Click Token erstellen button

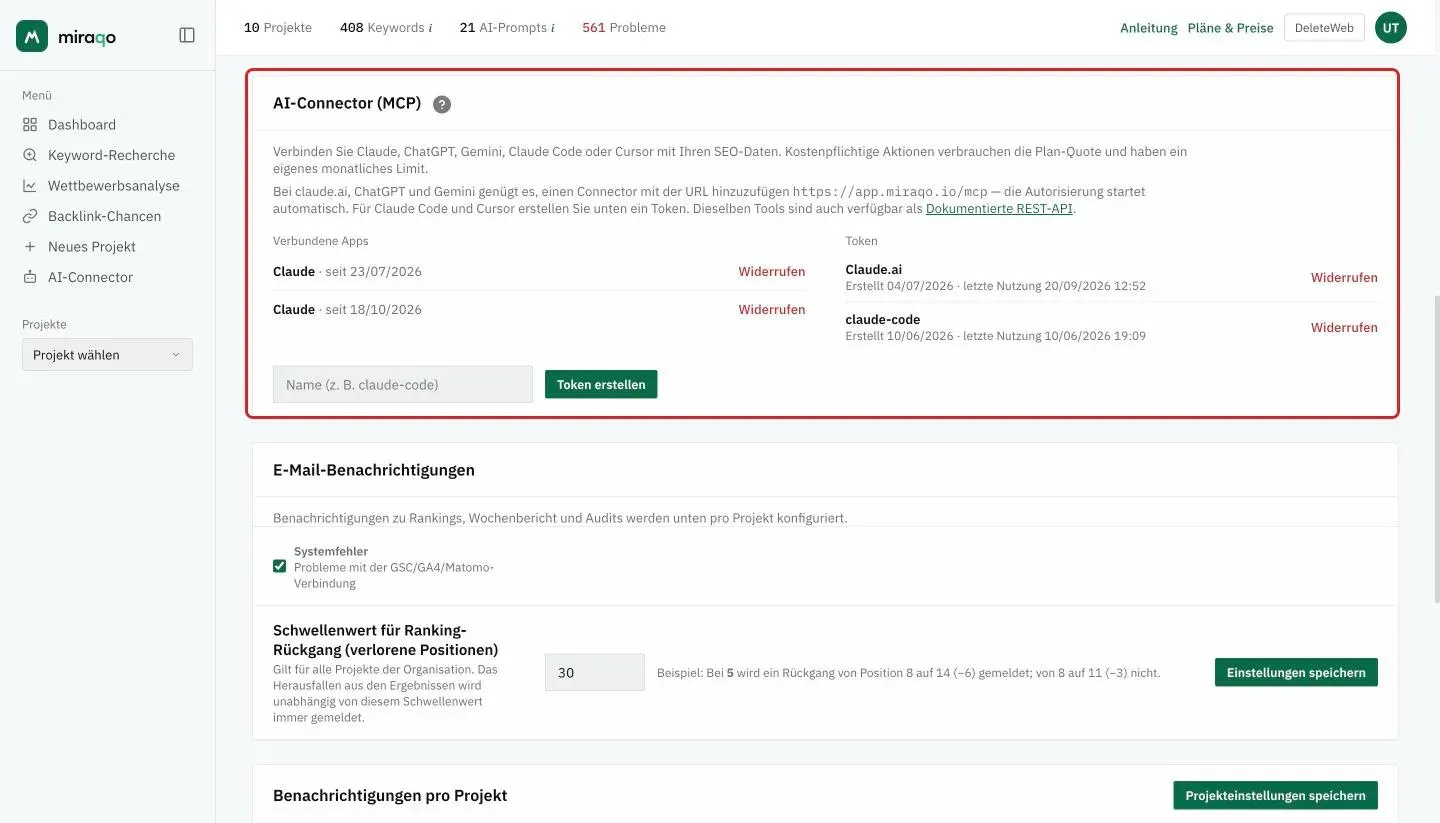point(601,384)
